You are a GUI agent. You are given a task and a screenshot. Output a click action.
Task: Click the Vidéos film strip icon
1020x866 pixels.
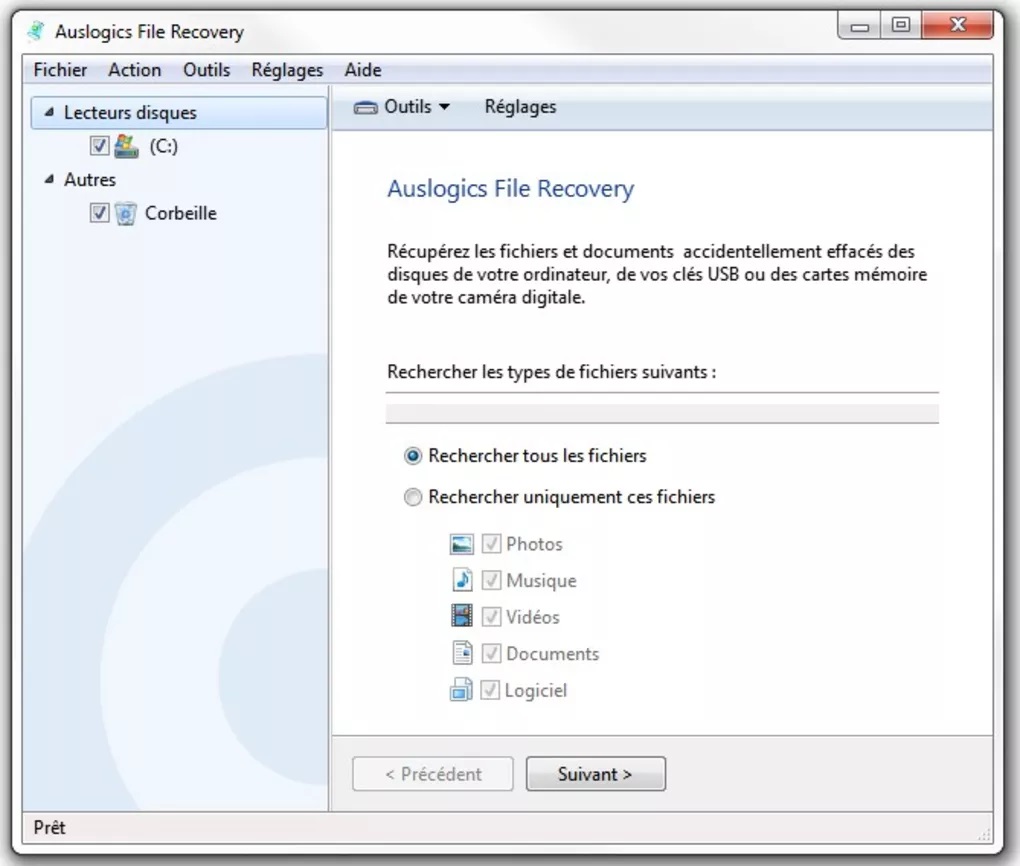[x=461, y=617]
